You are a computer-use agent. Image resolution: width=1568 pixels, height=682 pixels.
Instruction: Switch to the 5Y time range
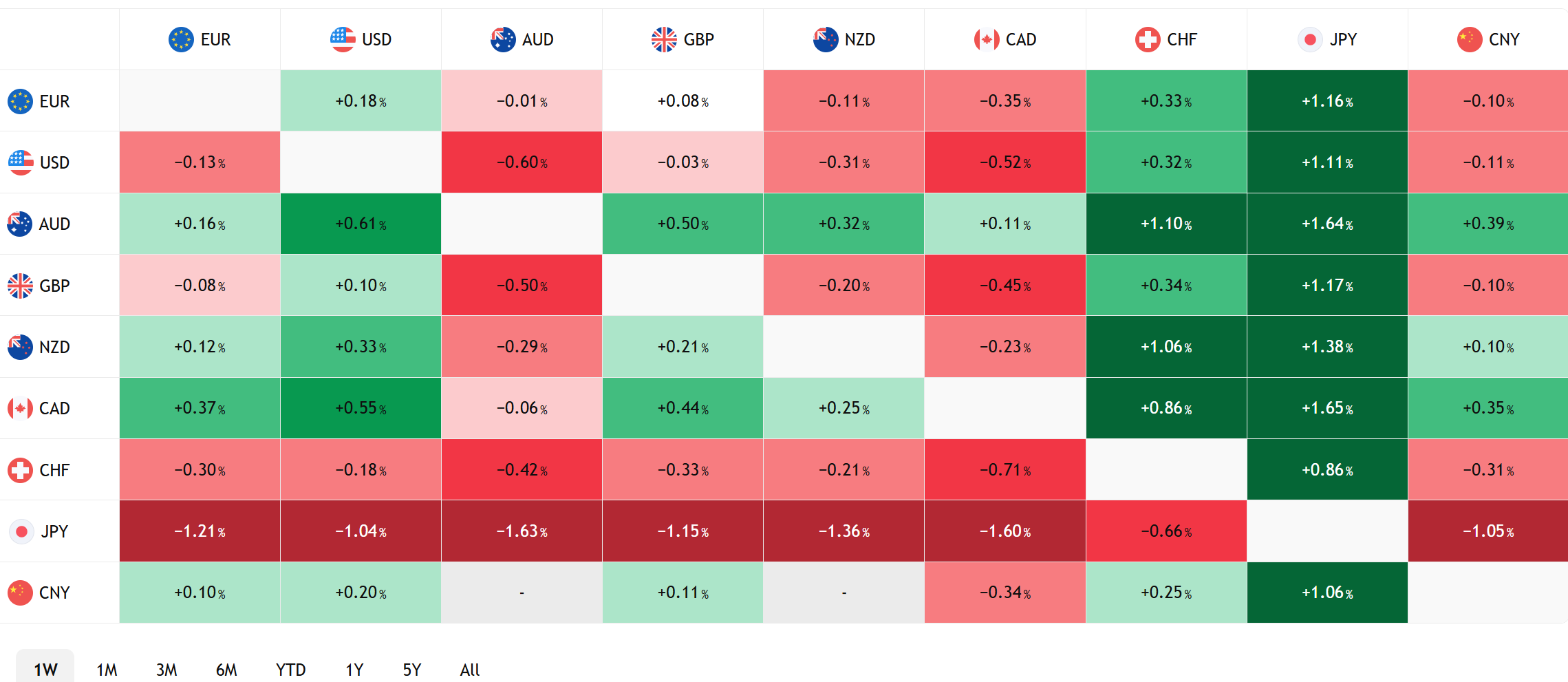pos(411,670)
